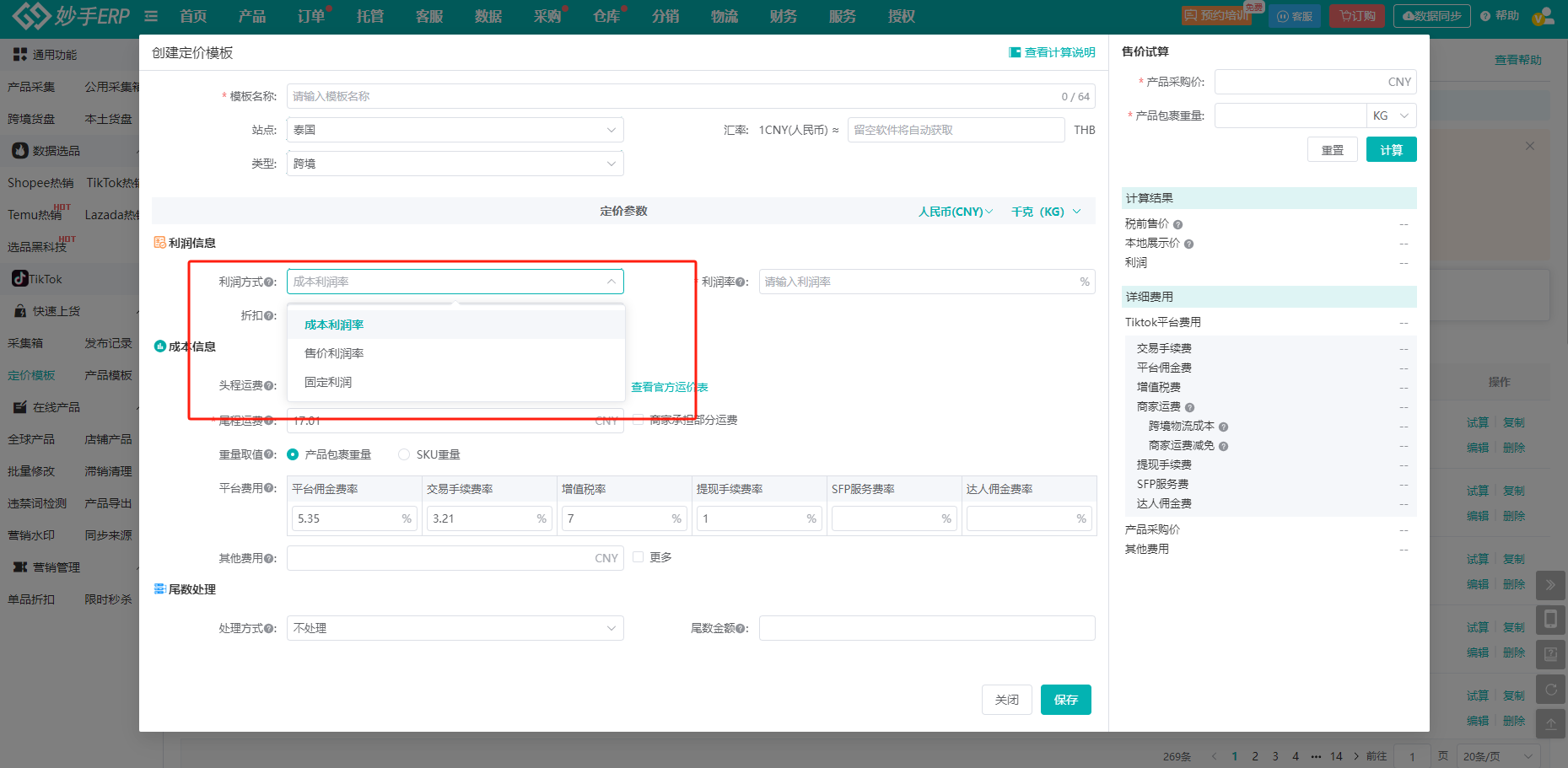
Task: Click help icon next to 重量取值
Action: 269,454
